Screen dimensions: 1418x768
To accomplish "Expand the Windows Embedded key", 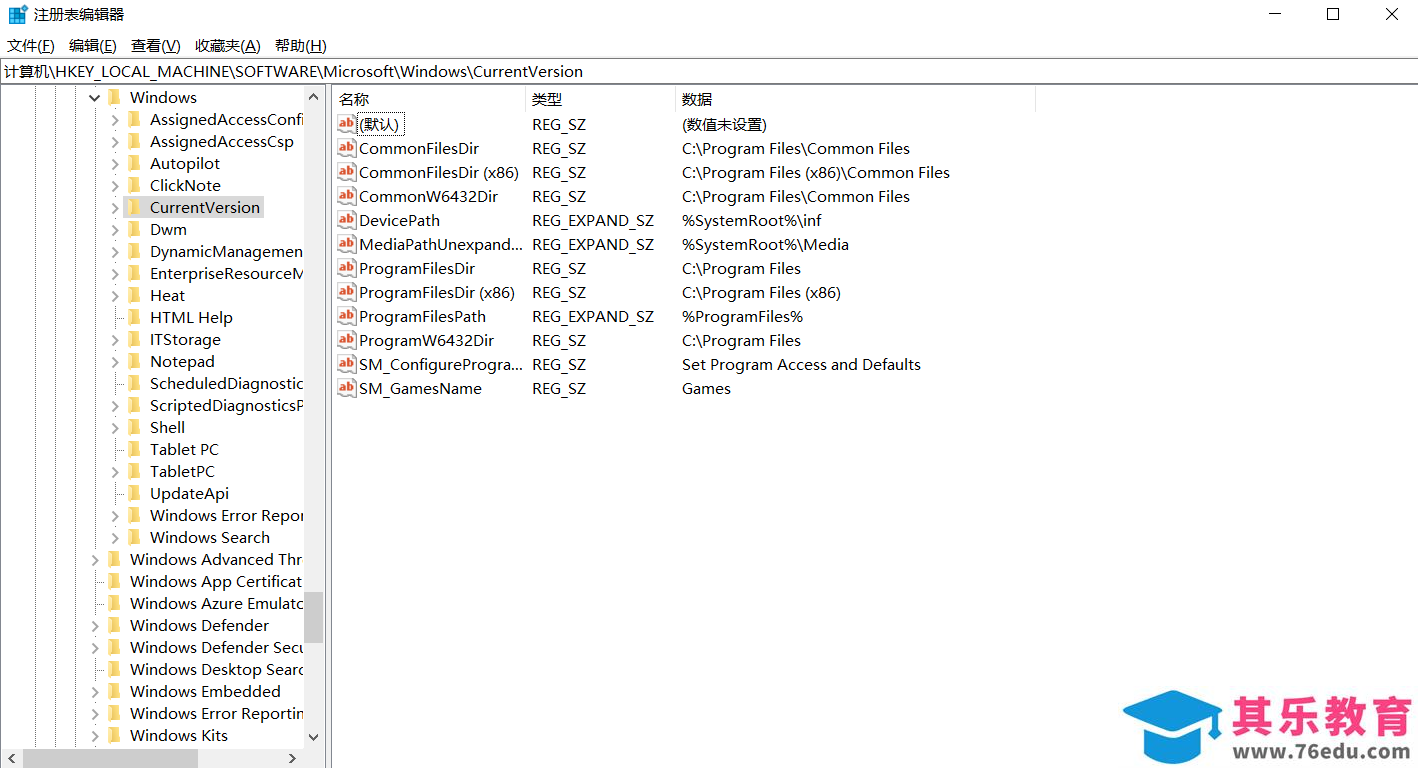I will pyautogui.click(x=95, y=692).
